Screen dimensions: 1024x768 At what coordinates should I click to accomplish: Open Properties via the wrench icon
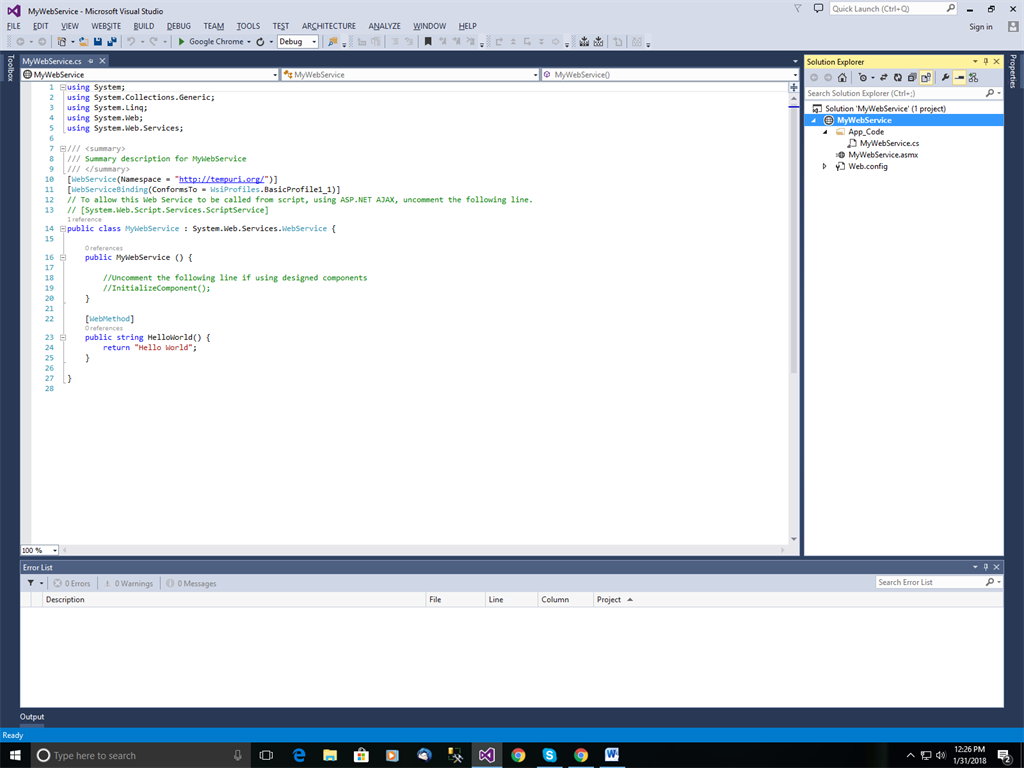point(945,77)
